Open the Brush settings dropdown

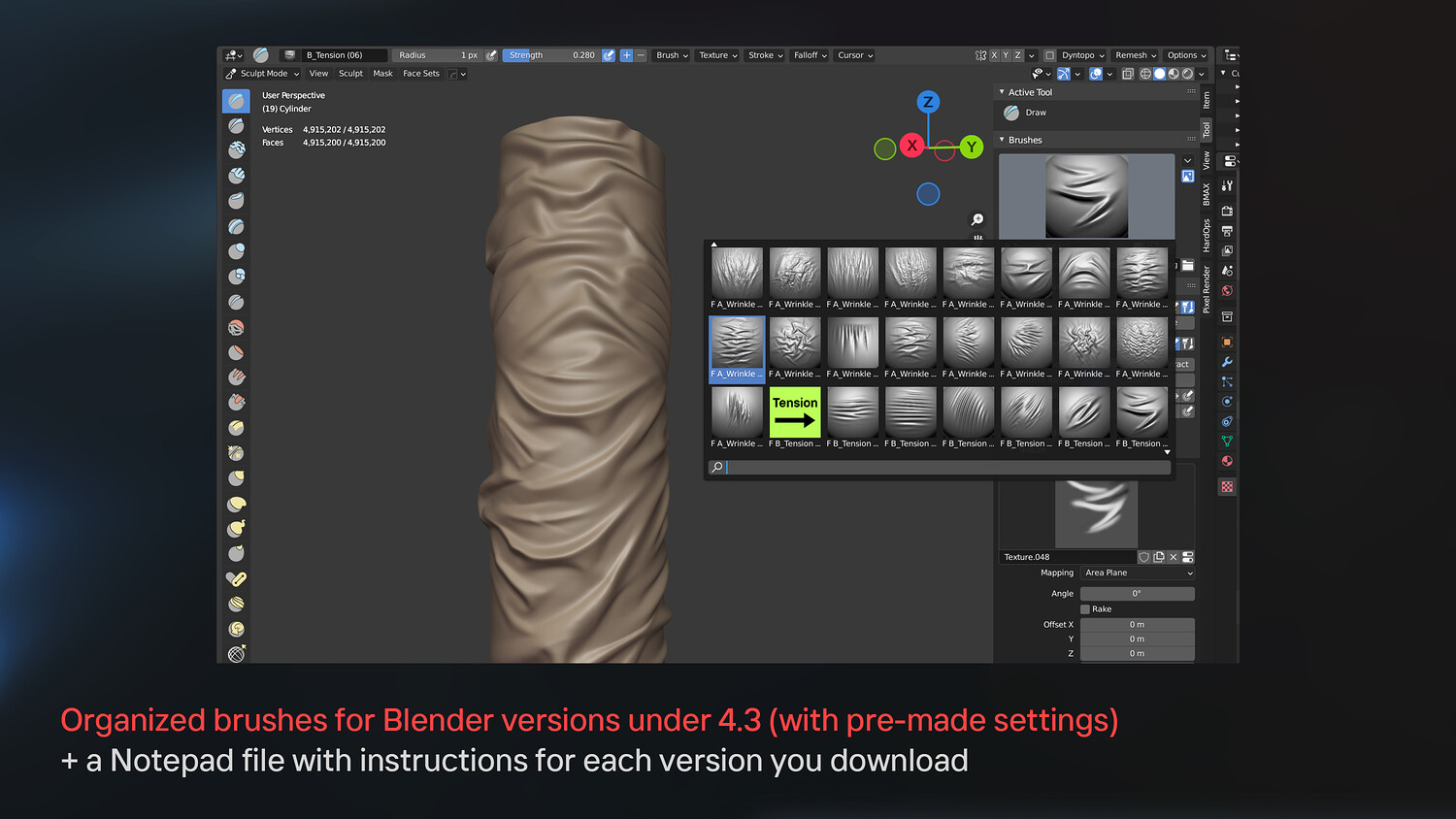(672, 55)
